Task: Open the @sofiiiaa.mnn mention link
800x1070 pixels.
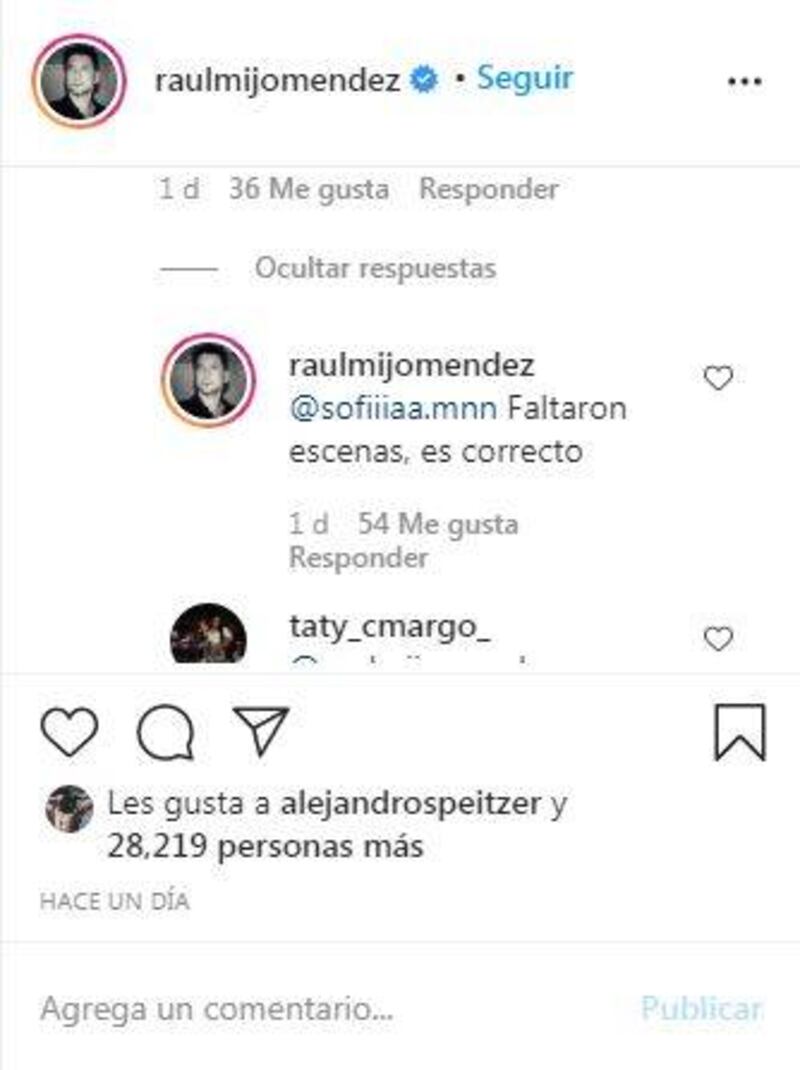Action: pyautogui.click(x=393, y=409)
